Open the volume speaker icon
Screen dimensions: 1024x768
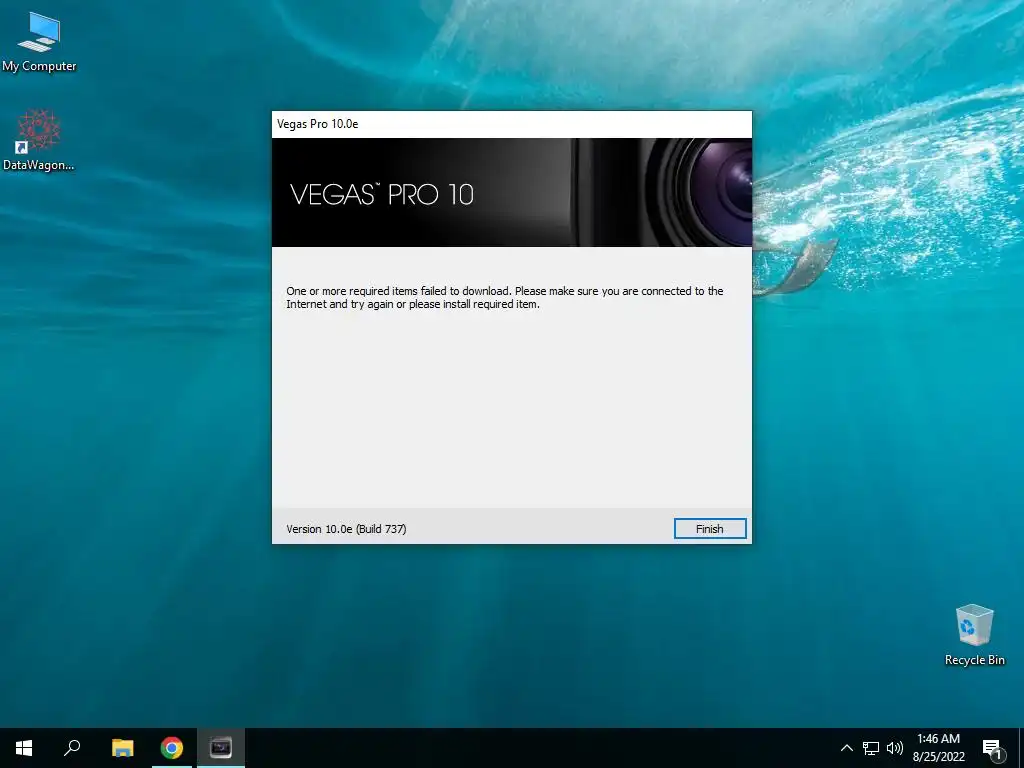[x=895, y=748]
